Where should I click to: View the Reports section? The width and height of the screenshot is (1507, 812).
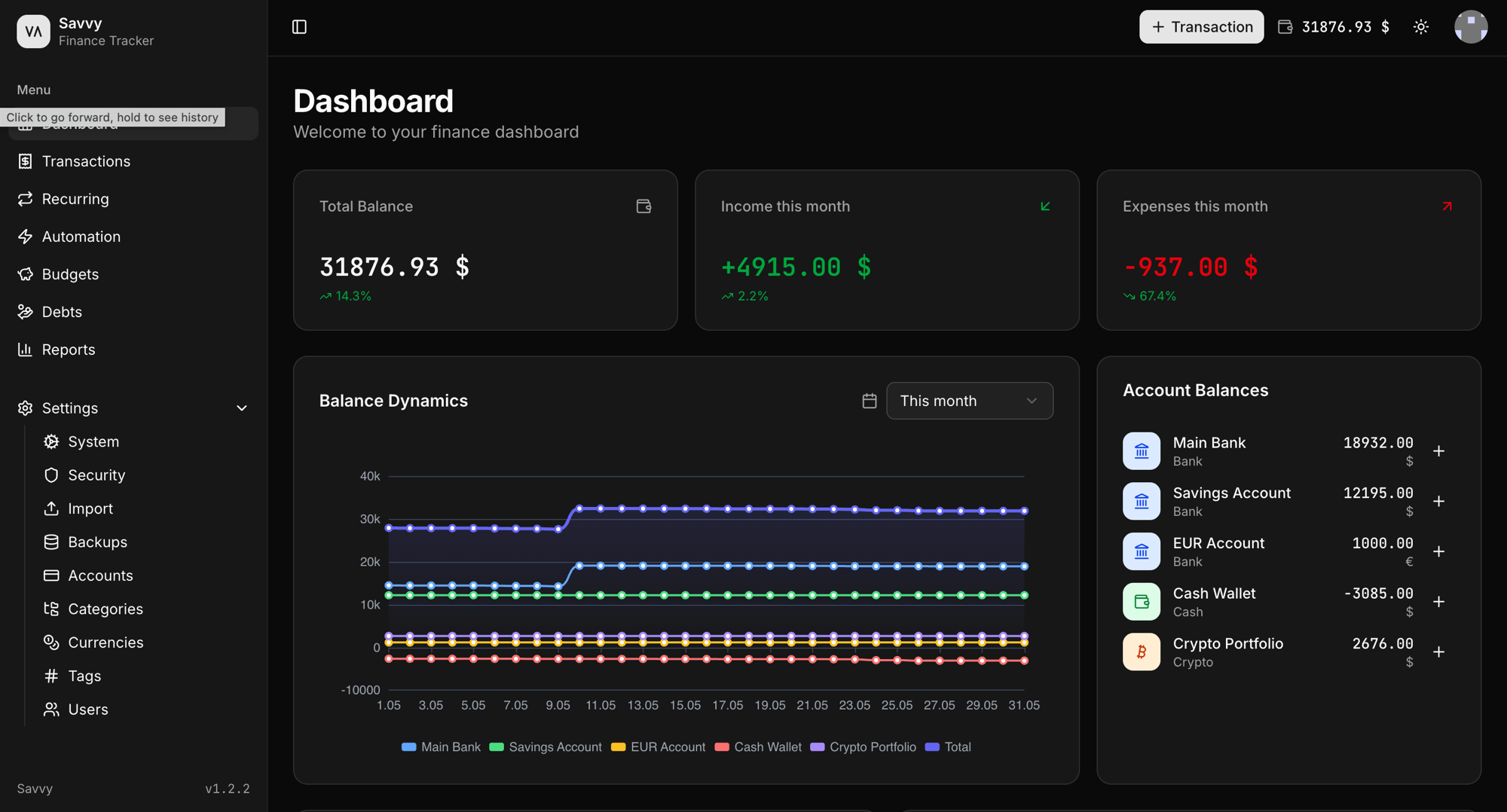coord(133,350)
